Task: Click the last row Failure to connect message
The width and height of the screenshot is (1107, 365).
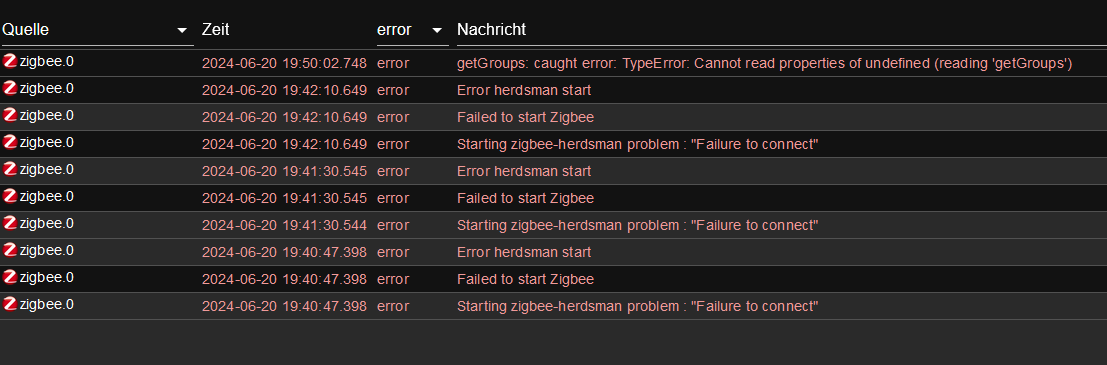Action: tap(638, 306)
